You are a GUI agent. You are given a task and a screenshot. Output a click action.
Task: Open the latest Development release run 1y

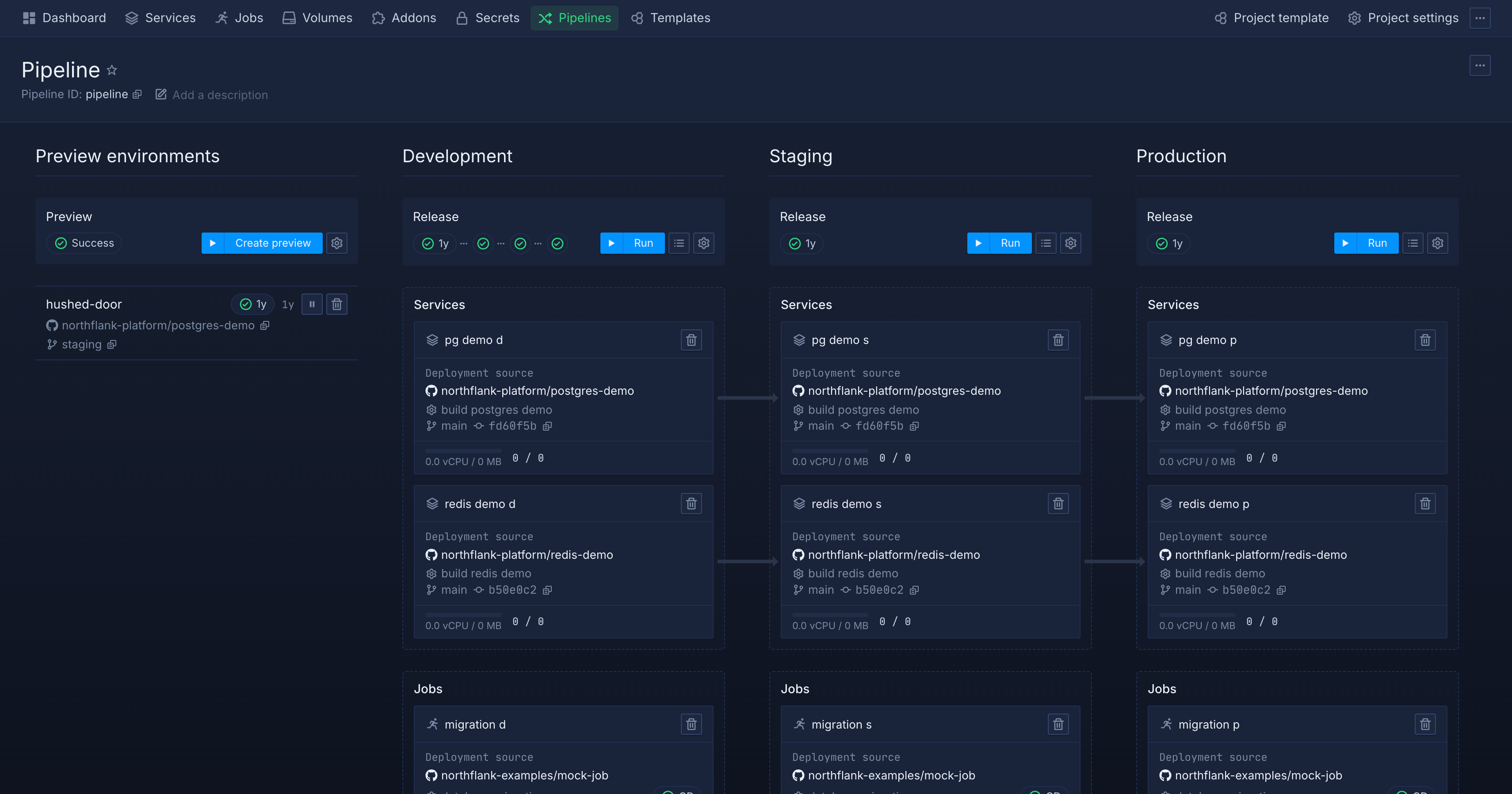(x=435, y=244)
